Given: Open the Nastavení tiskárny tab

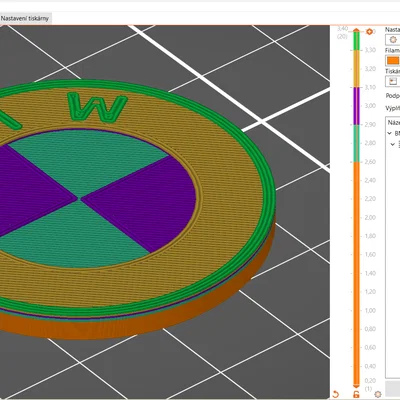Looking at the screenshot, I should click(x=25, y=18).
